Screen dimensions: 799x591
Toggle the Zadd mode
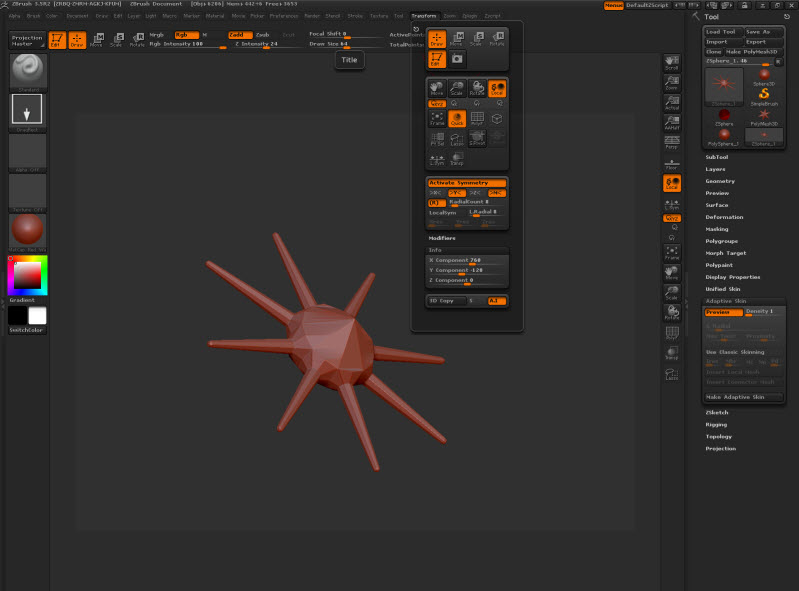(240, 35)
